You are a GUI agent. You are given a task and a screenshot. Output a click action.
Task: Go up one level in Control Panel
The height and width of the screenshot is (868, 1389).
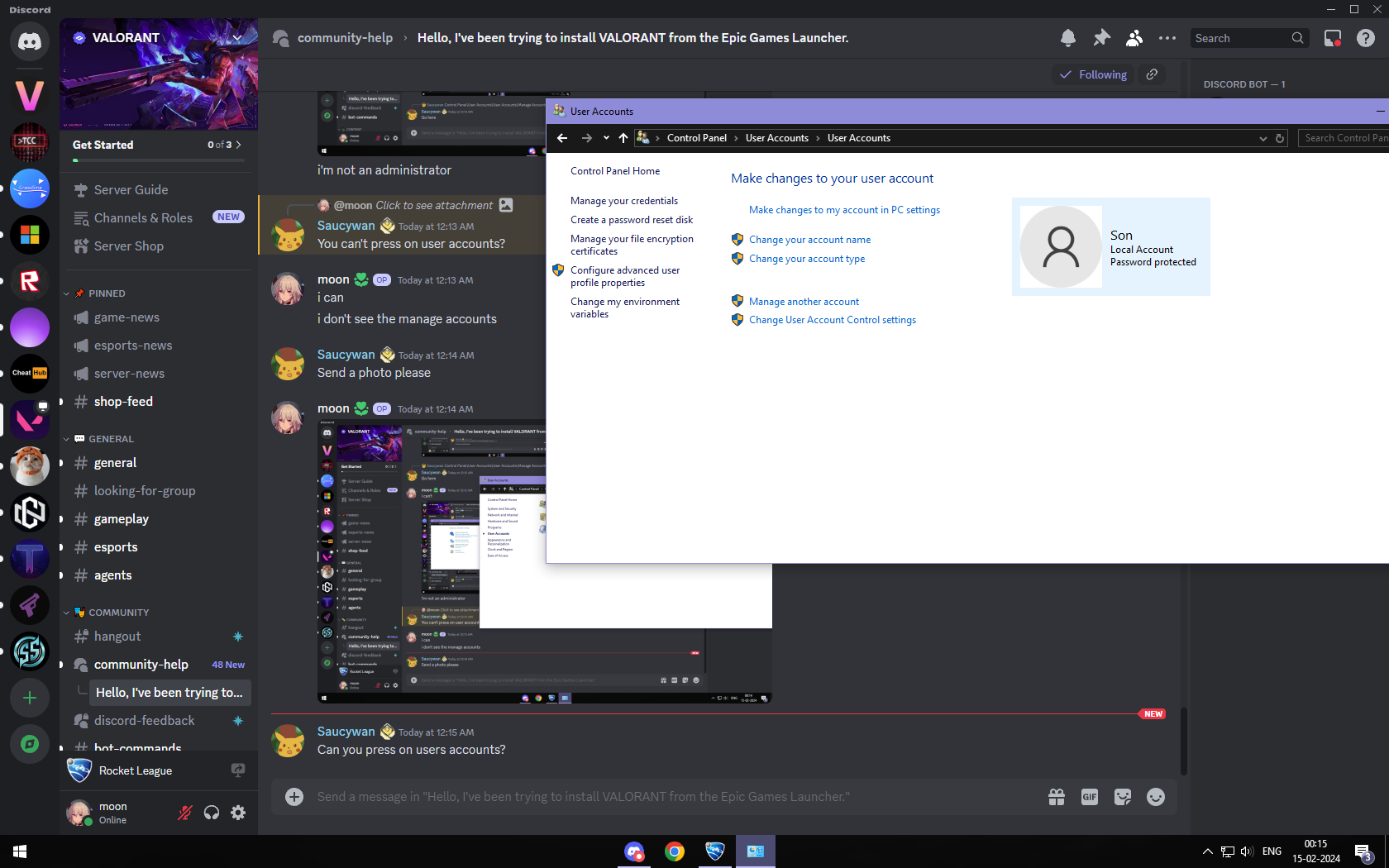(623, 138)
